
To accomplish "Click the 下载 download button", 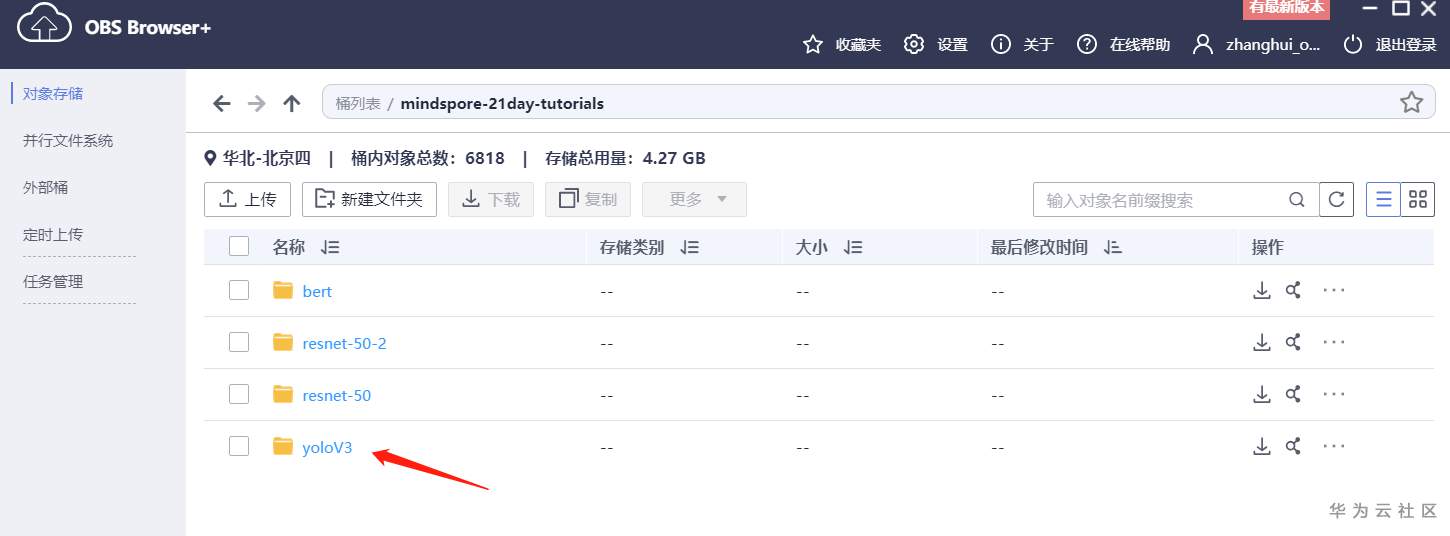I will [491, 199].
